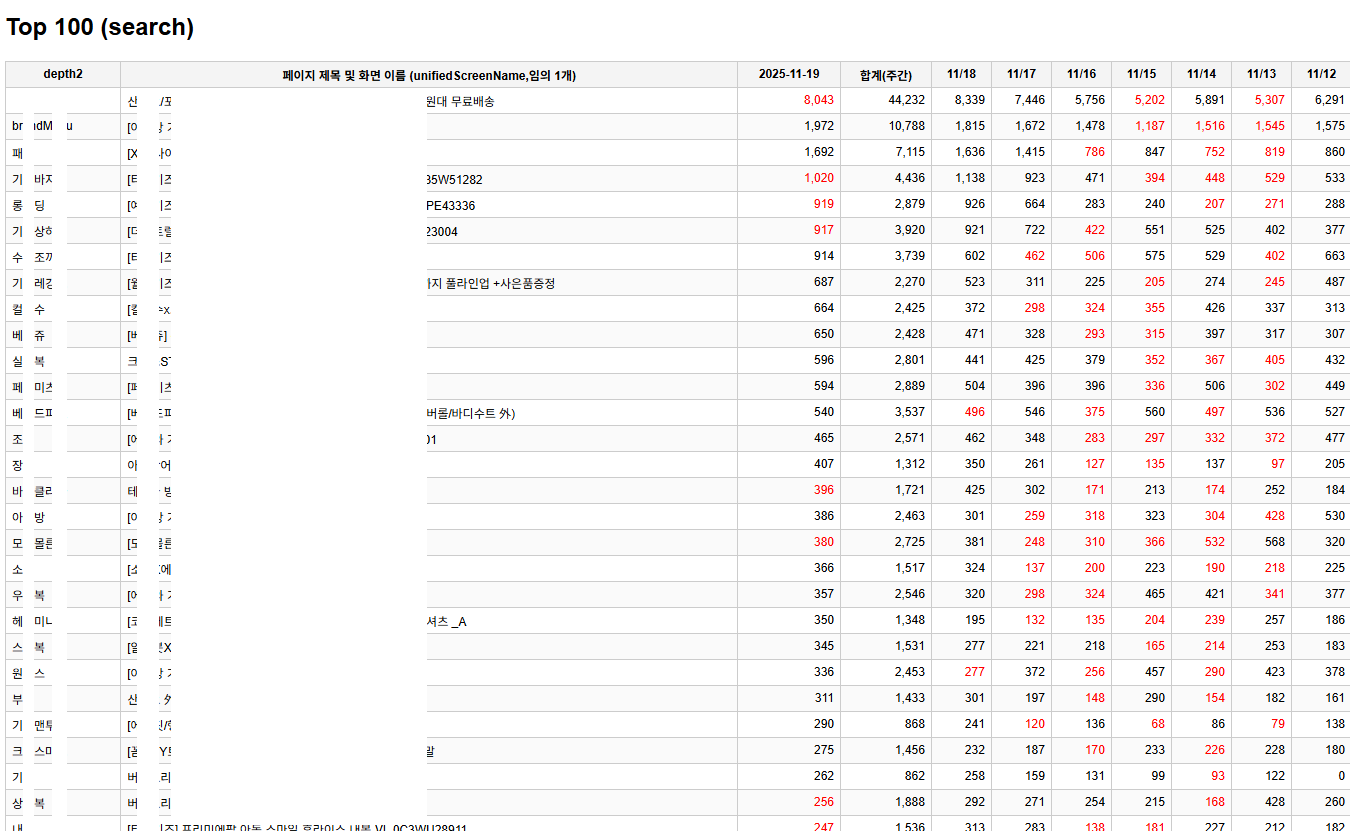Click the weekly total 1,517 cell
1350x831 pixels.
886,569
